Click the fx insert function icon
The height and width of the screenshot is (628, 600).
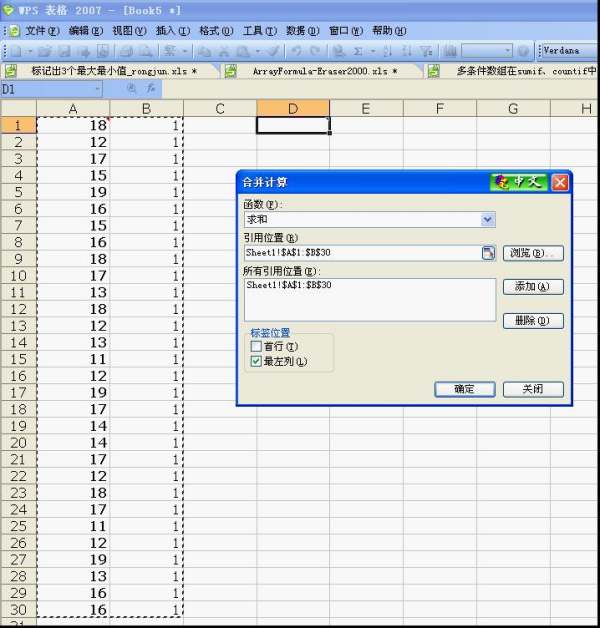[x=152, y=90]
